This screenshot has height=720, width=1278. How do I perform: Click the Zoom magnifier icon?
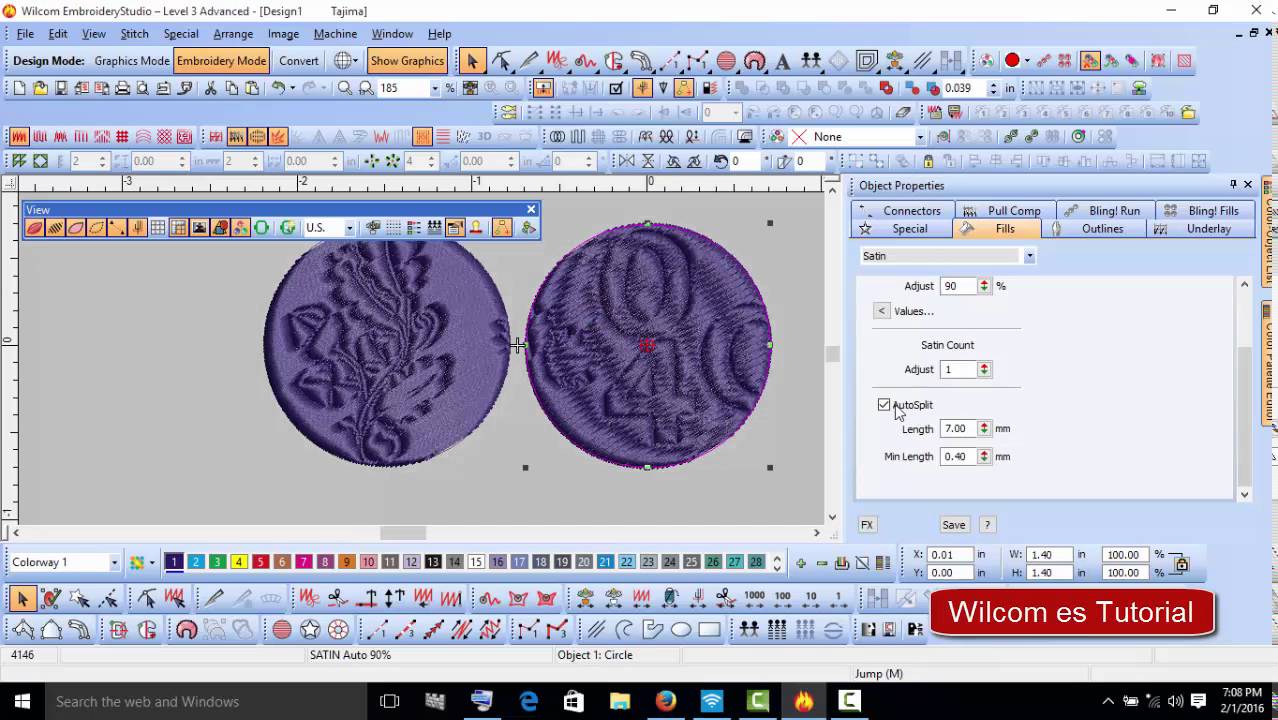(345, 88)
